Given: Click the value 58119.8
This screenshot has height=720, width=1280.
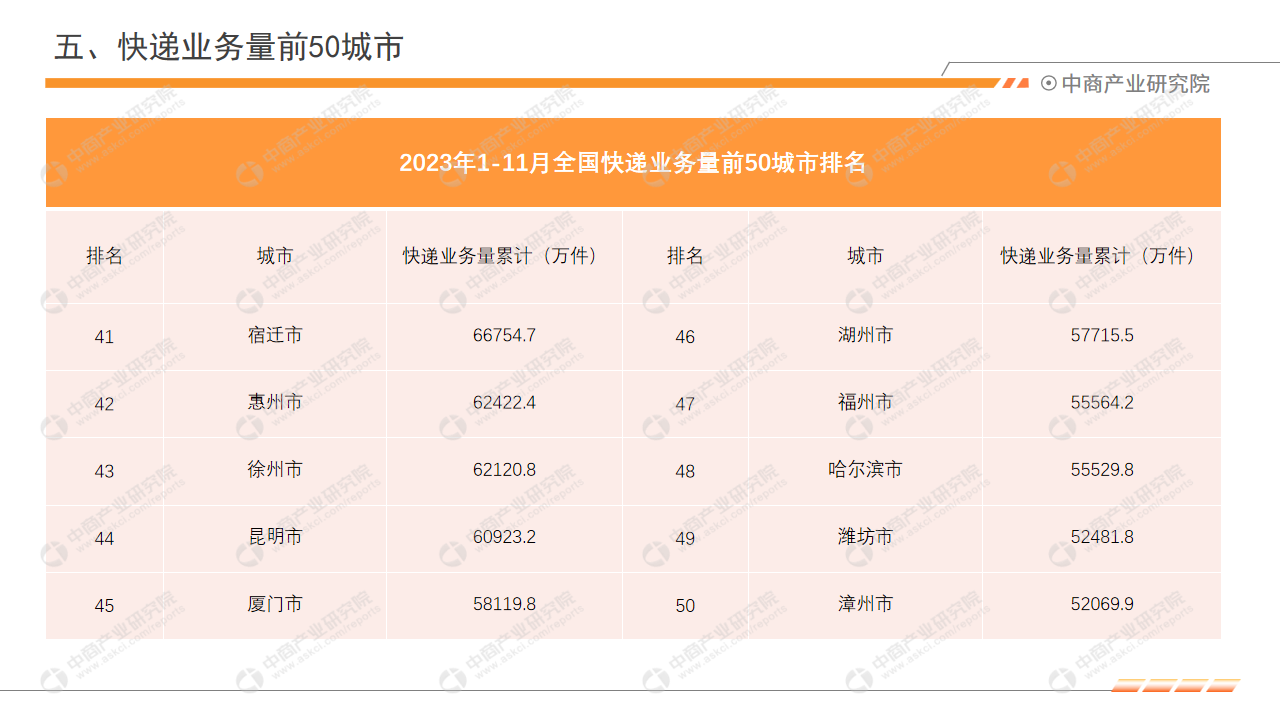Looking at the screenshot, I should (504, 604).
